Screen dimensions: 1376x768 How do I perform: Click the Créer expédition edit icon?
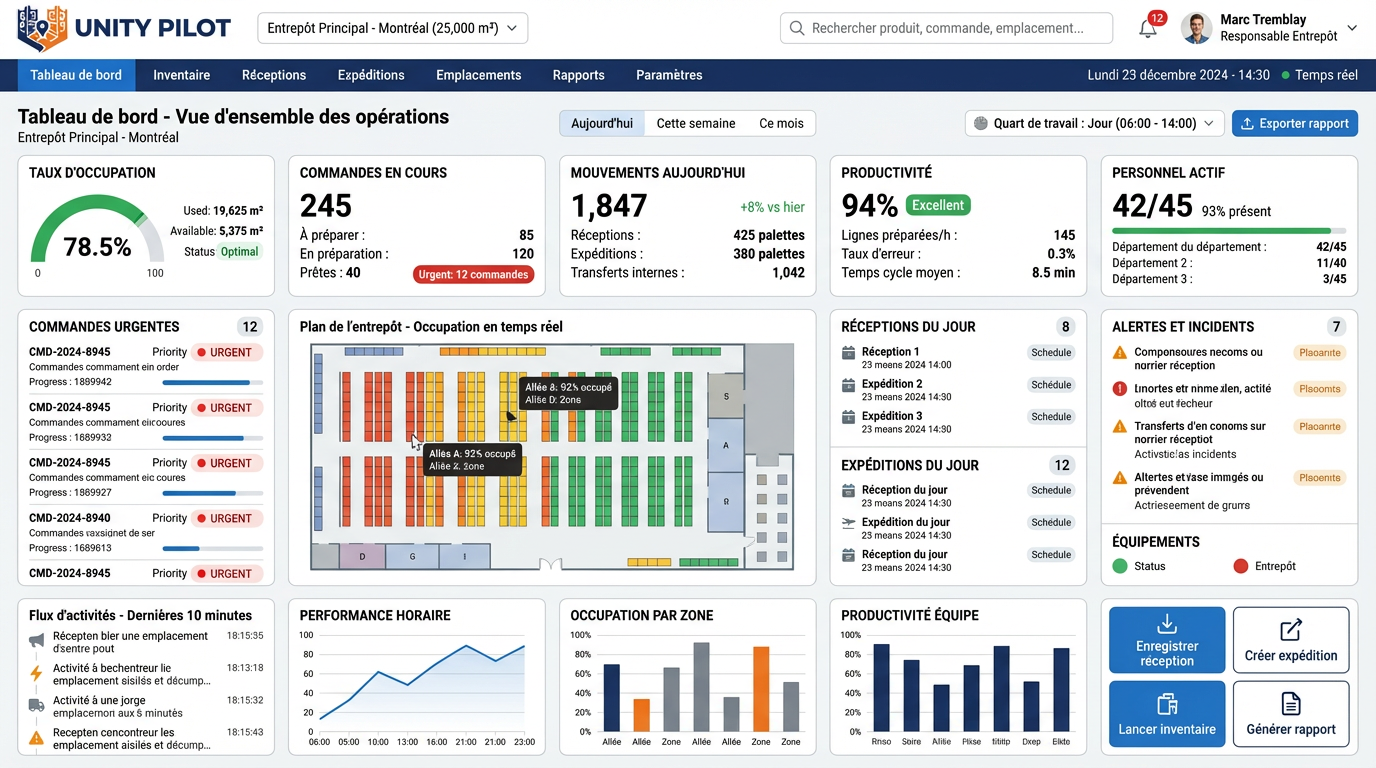(1290, 630)
